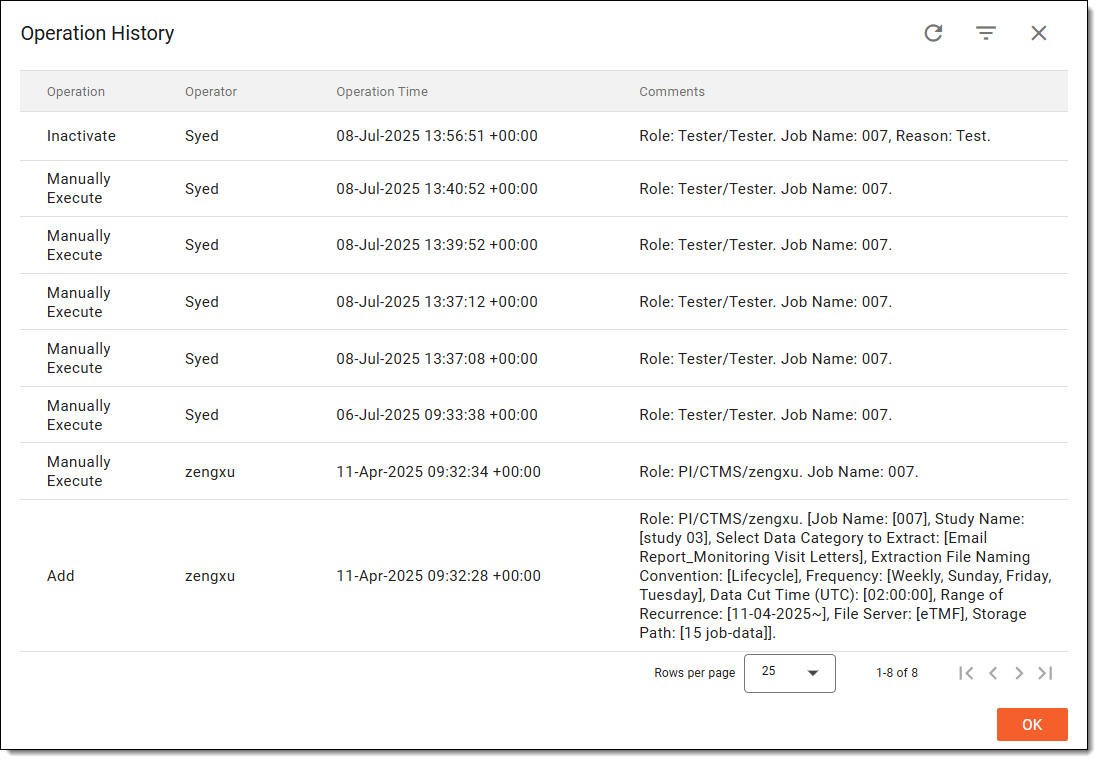Screen dimensions: 1100x762
Task: Click the Comments column header
Action: (x=671, y=91)
